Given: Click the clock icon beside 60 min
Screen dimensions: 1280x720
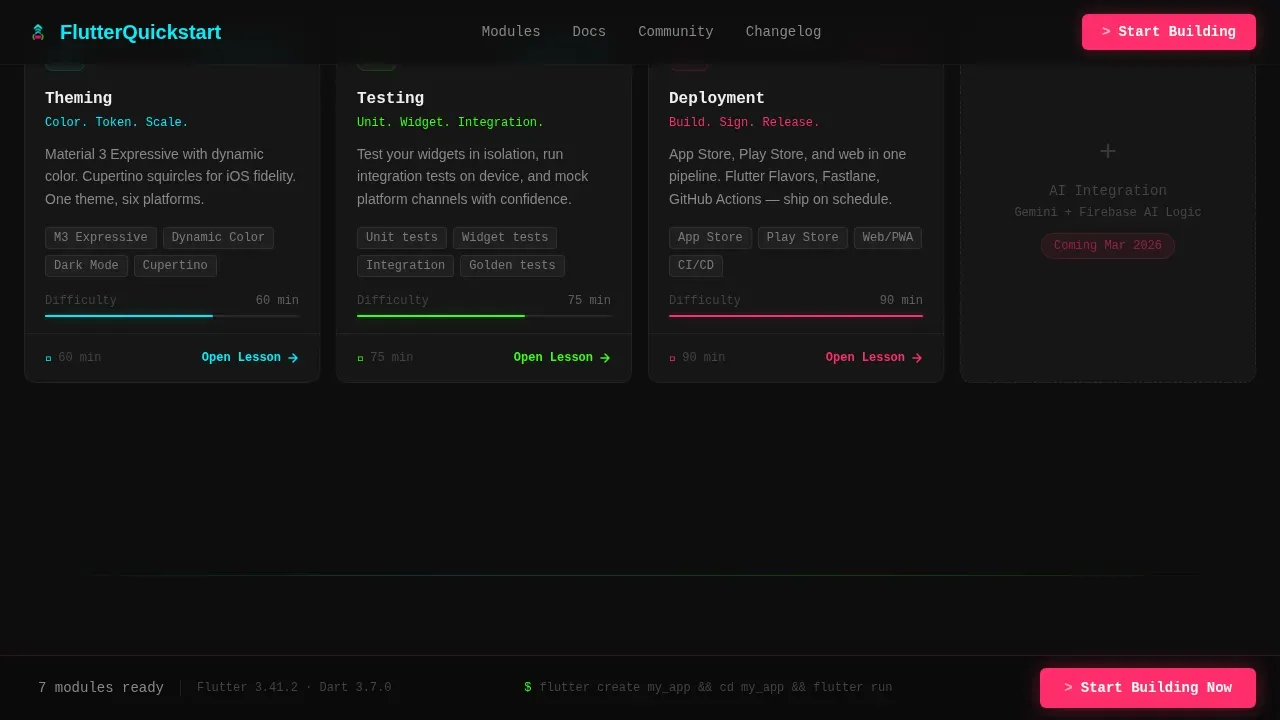Looking at the screenshot, I should point(48,358).
